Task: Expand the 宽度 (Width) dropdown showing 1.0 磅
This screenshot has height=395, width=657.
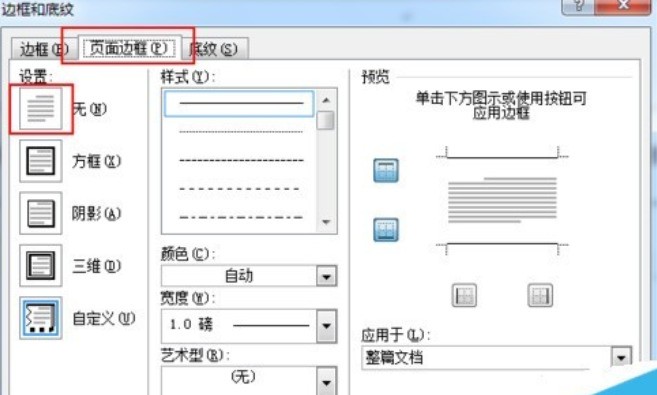Action: click(x=249, y=326)
